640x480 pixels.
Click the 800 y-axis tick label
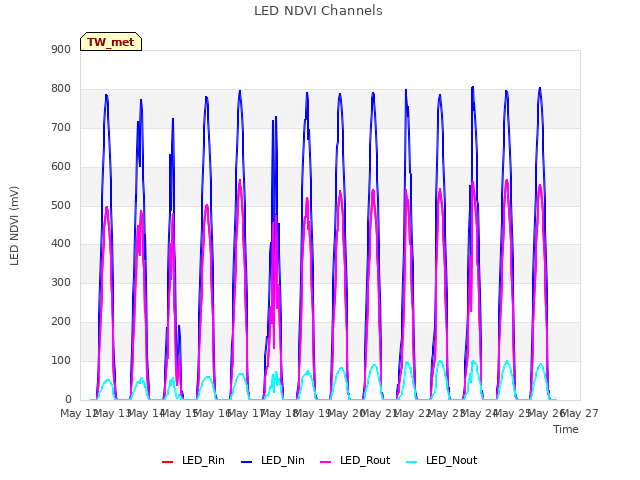(x=61, y=89)
